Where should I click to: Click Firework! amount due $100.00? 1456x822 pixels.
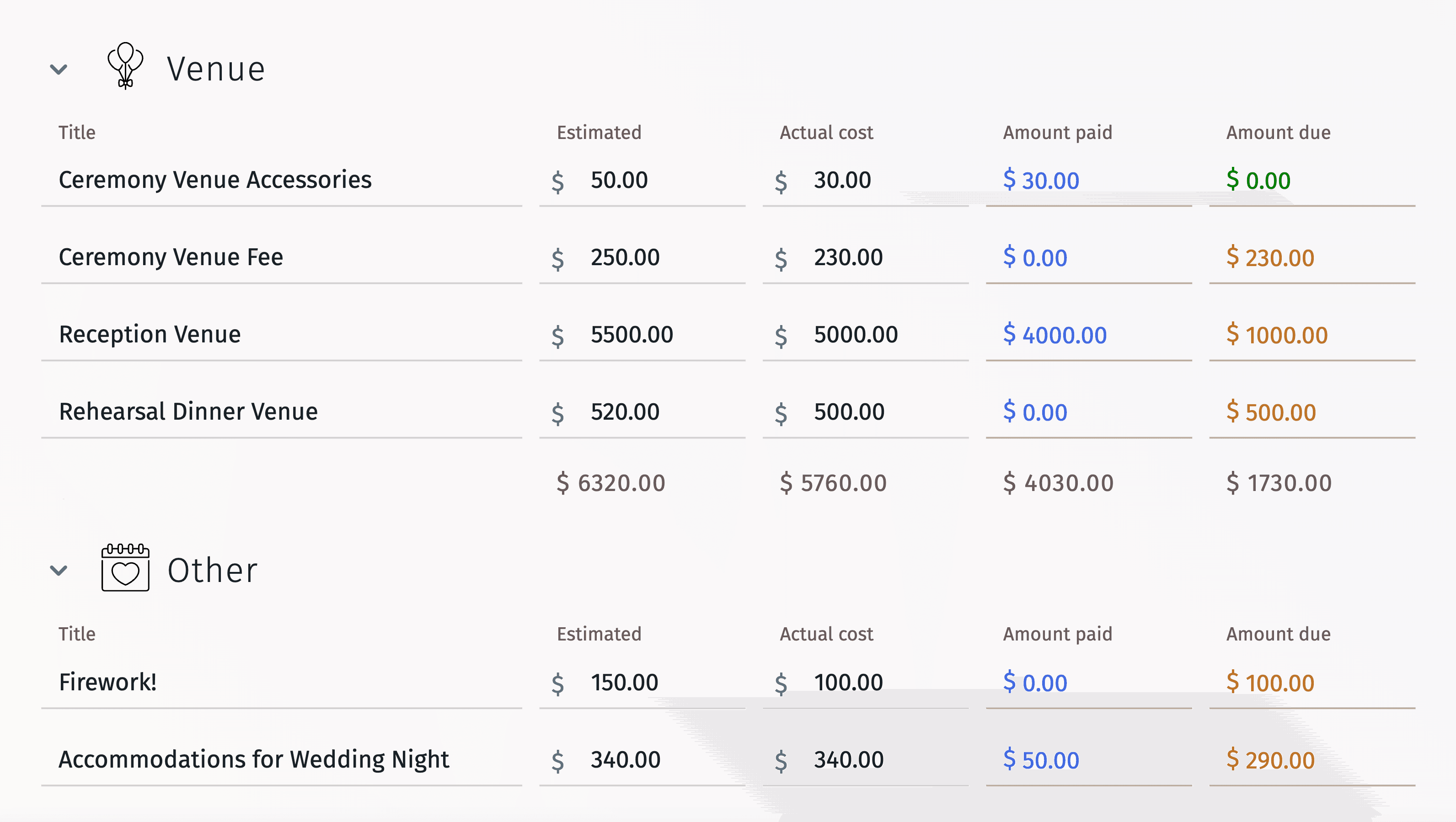(1270, 683)
